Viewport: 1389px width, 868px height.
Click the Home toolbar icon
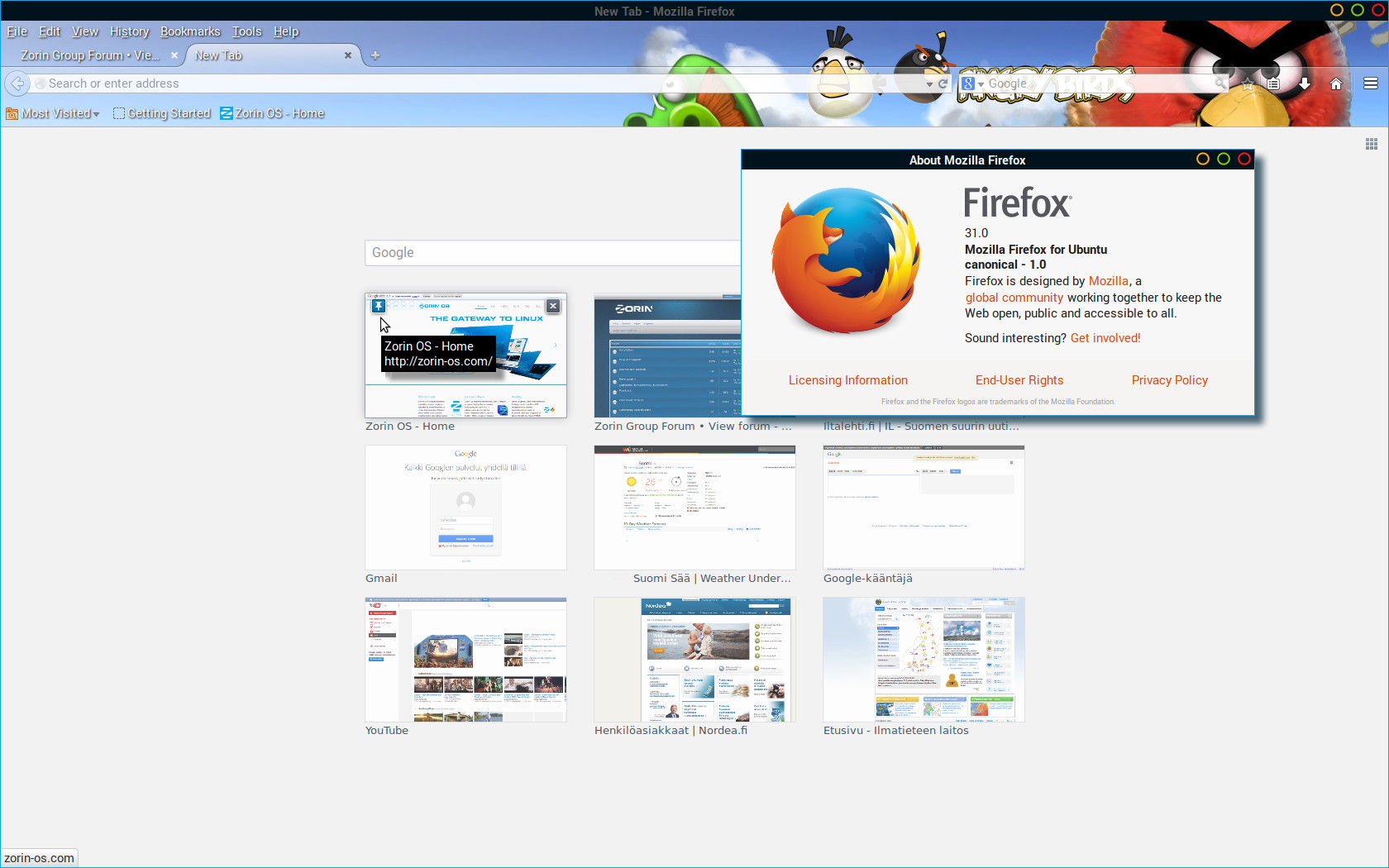tap(1335, 83)
